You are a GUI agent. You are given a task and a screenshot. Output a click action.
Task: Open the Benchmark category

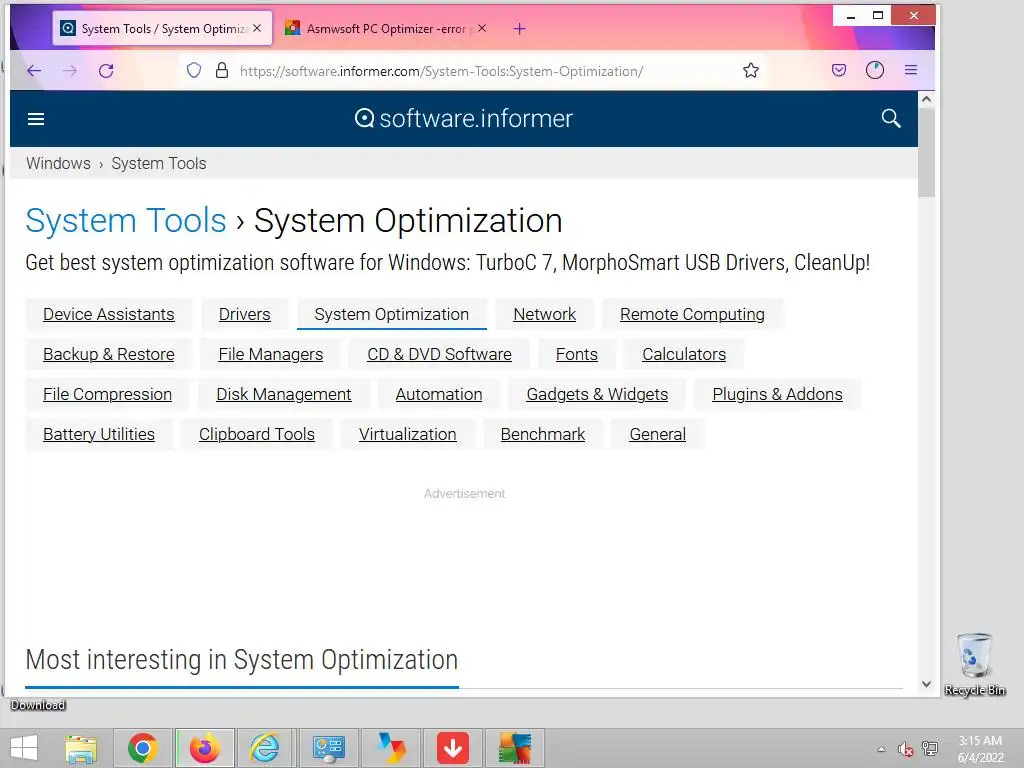(543, 434)
